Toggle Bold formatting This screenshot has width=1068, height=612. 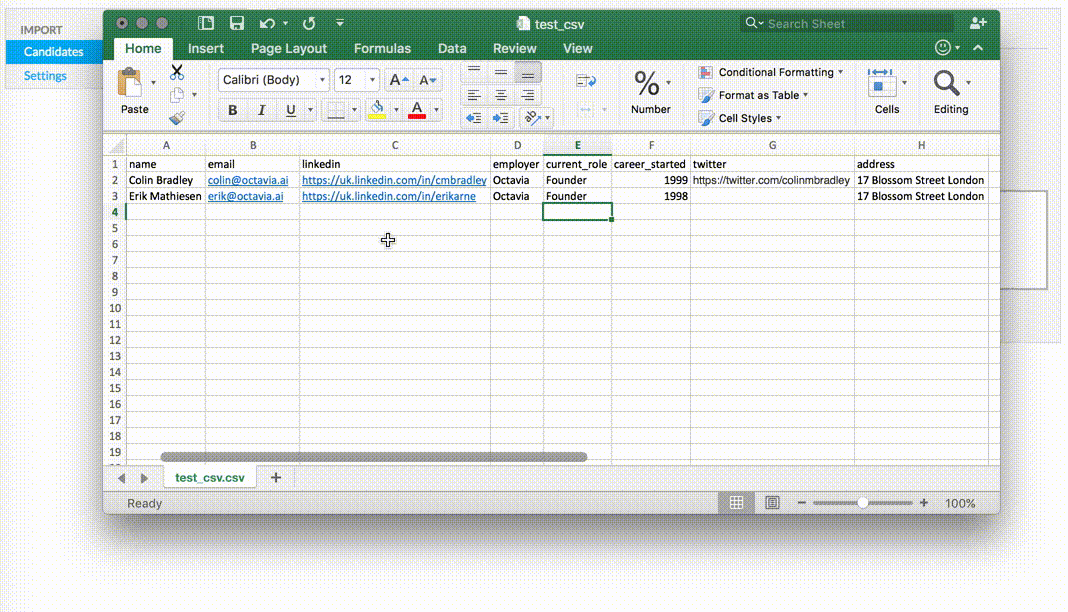[x=233, y=110]
